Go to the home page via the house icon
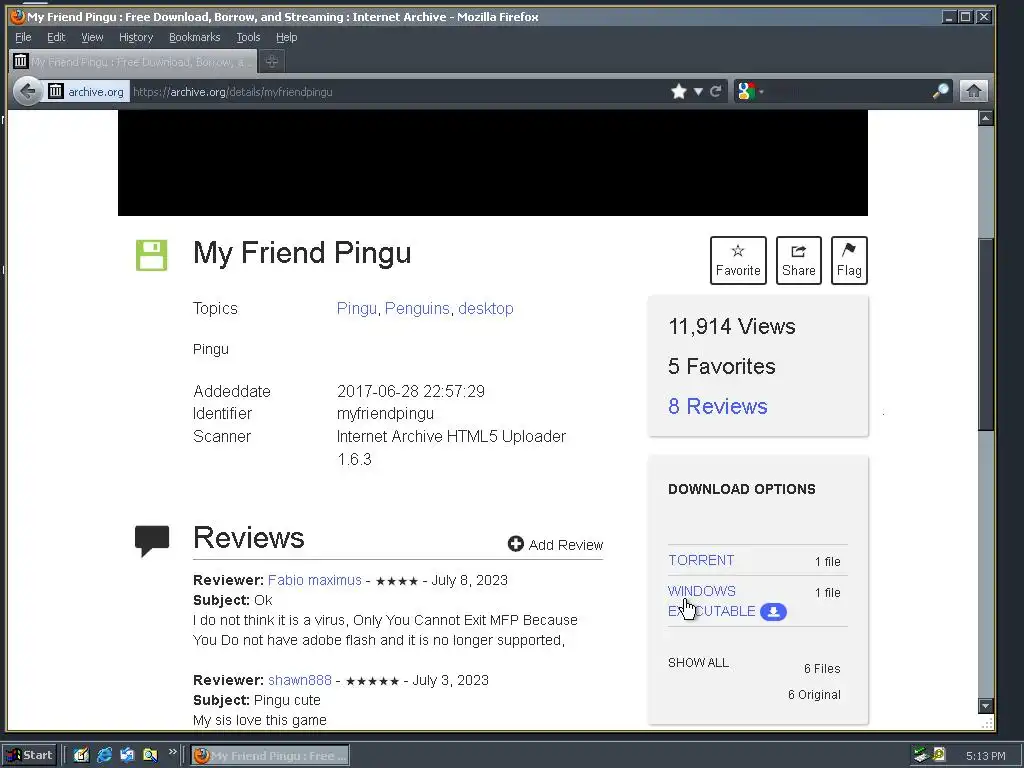1024x768 pixels. point(973,91)
